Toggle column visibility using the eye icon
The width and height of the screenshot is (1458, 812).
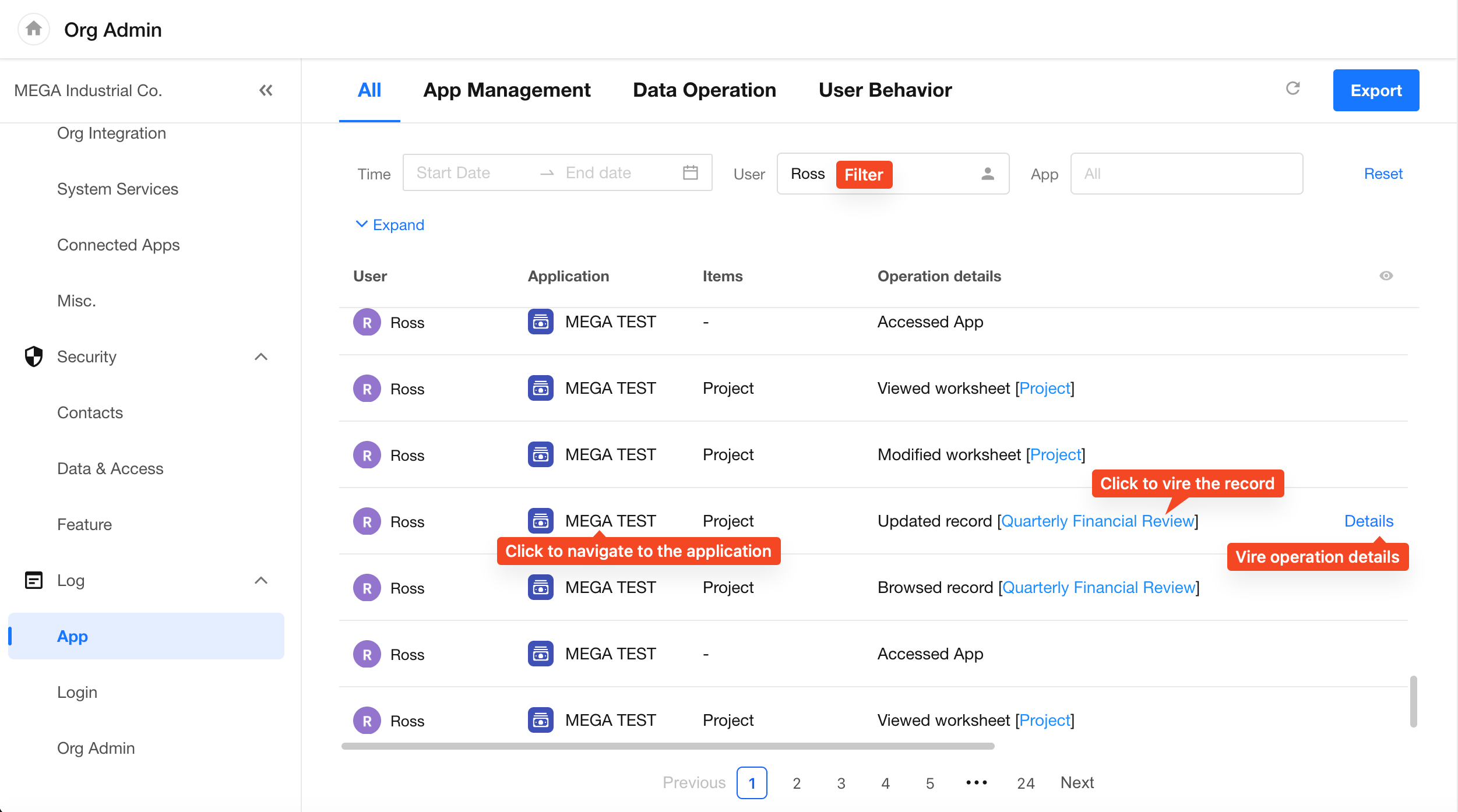[1386, 276]
